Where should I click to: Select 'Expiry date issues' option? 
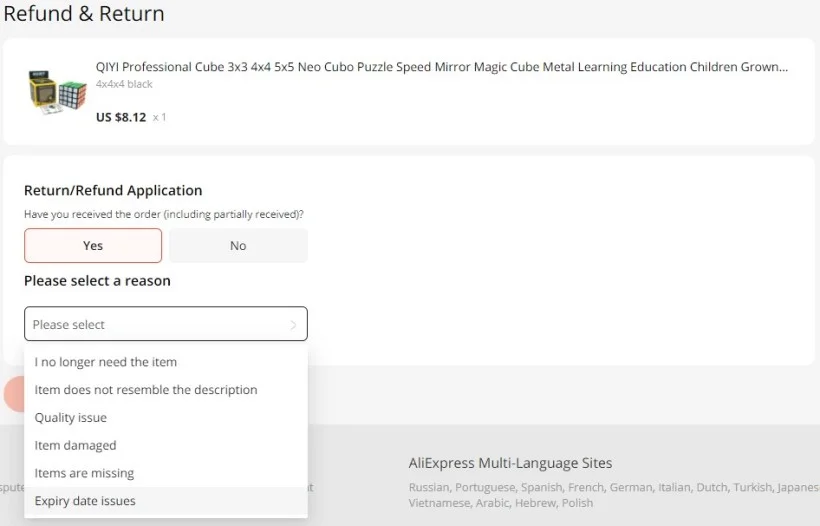tap(166, 501)
